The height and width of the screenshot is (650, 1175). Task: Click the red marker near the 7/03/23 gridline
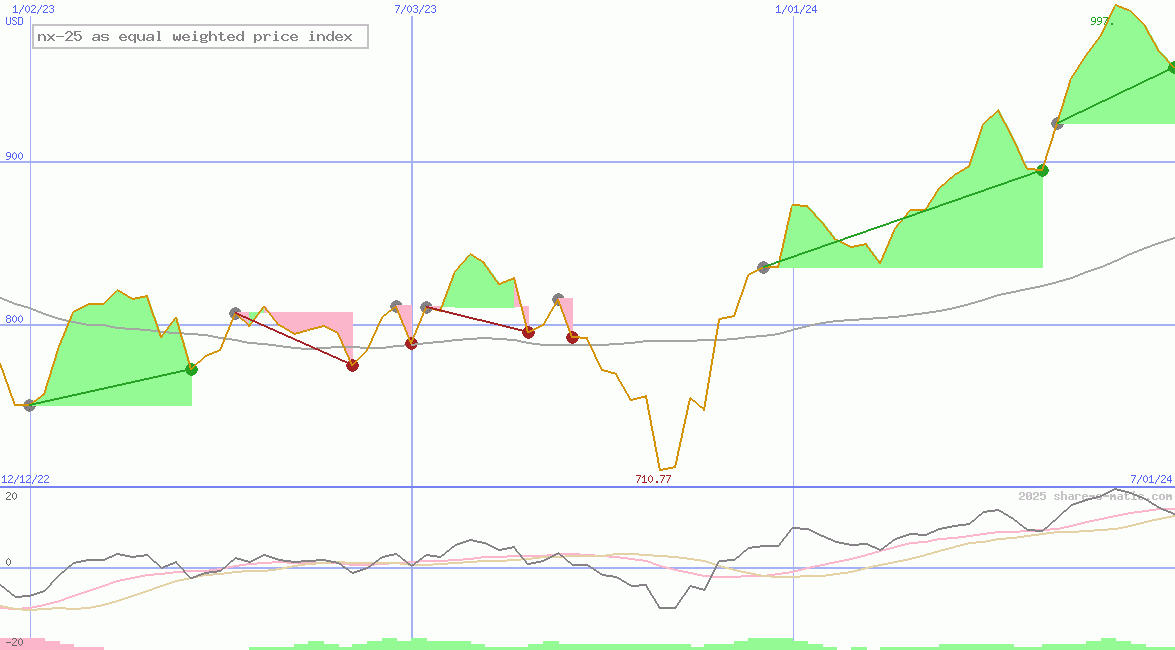click(x=410, y=344)
